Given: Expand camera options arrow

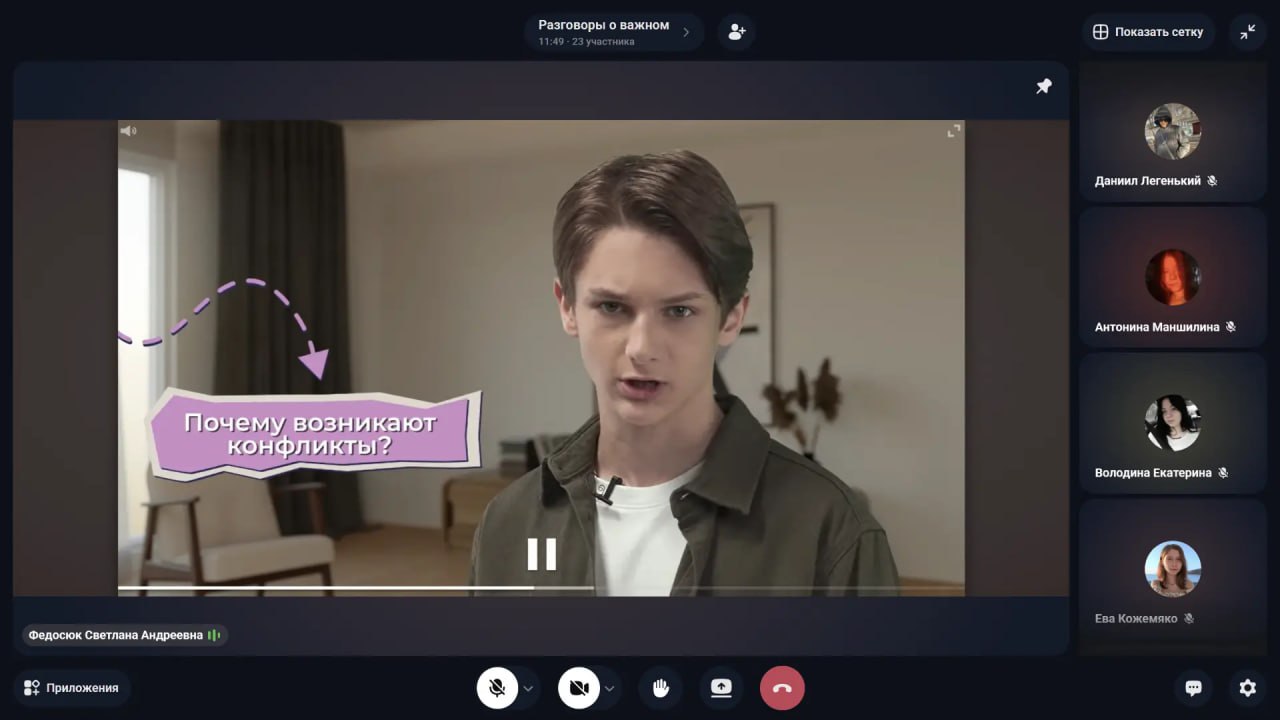Looking at the screenshot, I should point(609,688).
